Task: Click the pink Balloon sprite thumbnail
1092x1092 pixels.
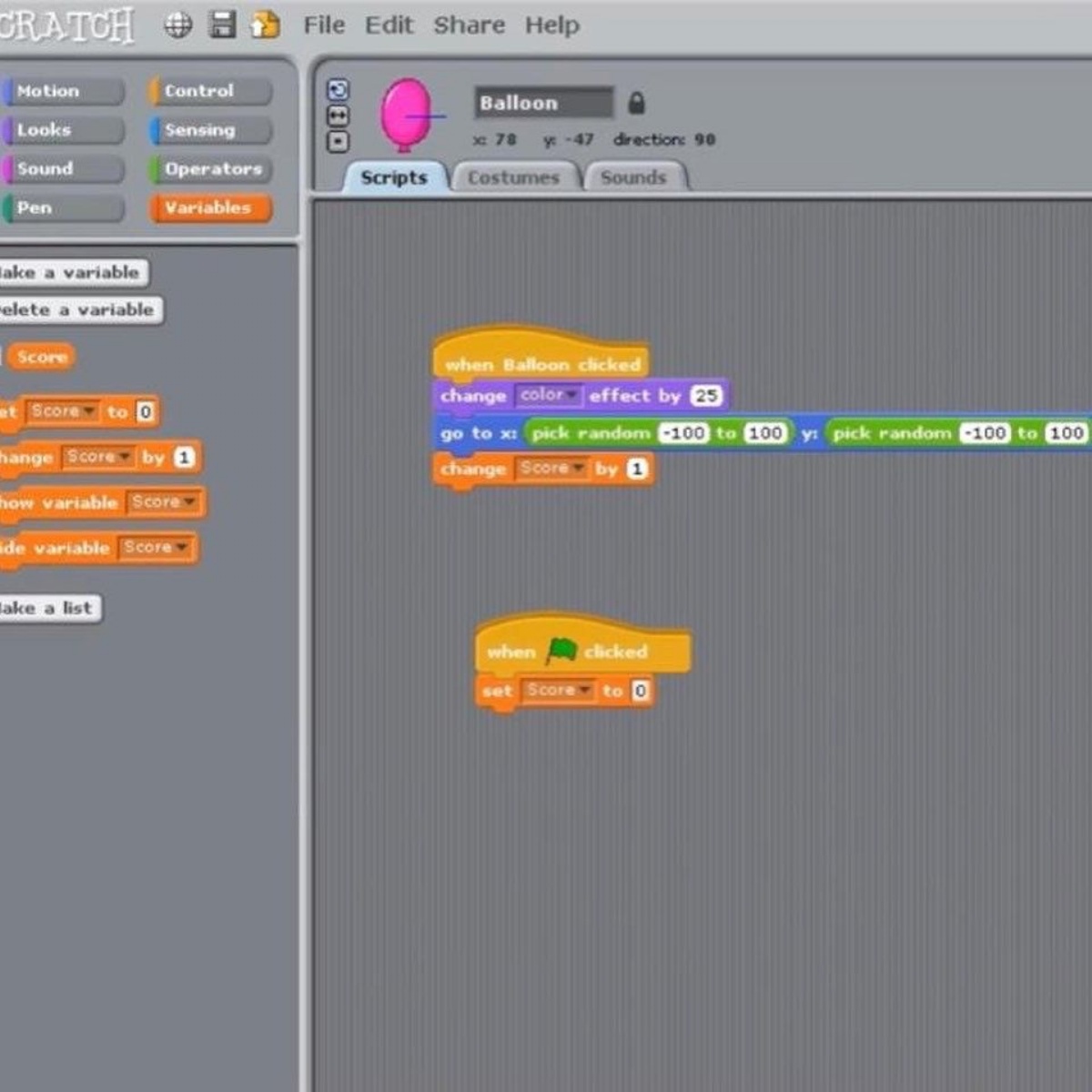Action: [x=407, y=115]
